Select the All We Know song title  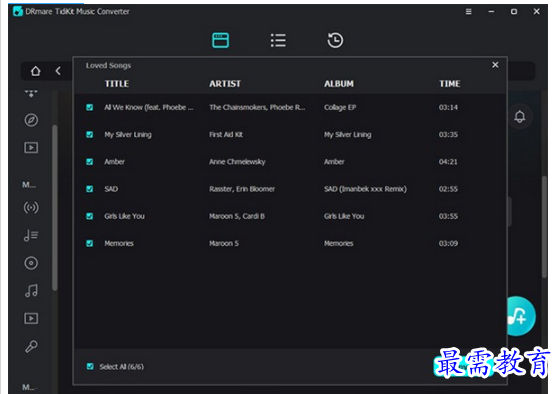pos(149,107)
